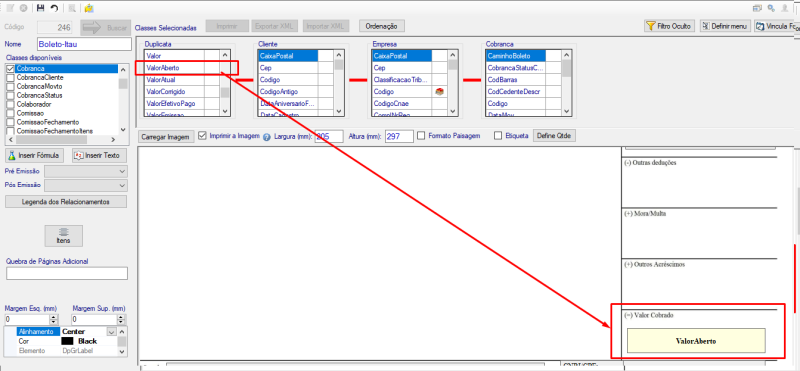Click the Duplicata list vertical scrollbar
Screen dimensions: 800x371
tap(226, 83)
